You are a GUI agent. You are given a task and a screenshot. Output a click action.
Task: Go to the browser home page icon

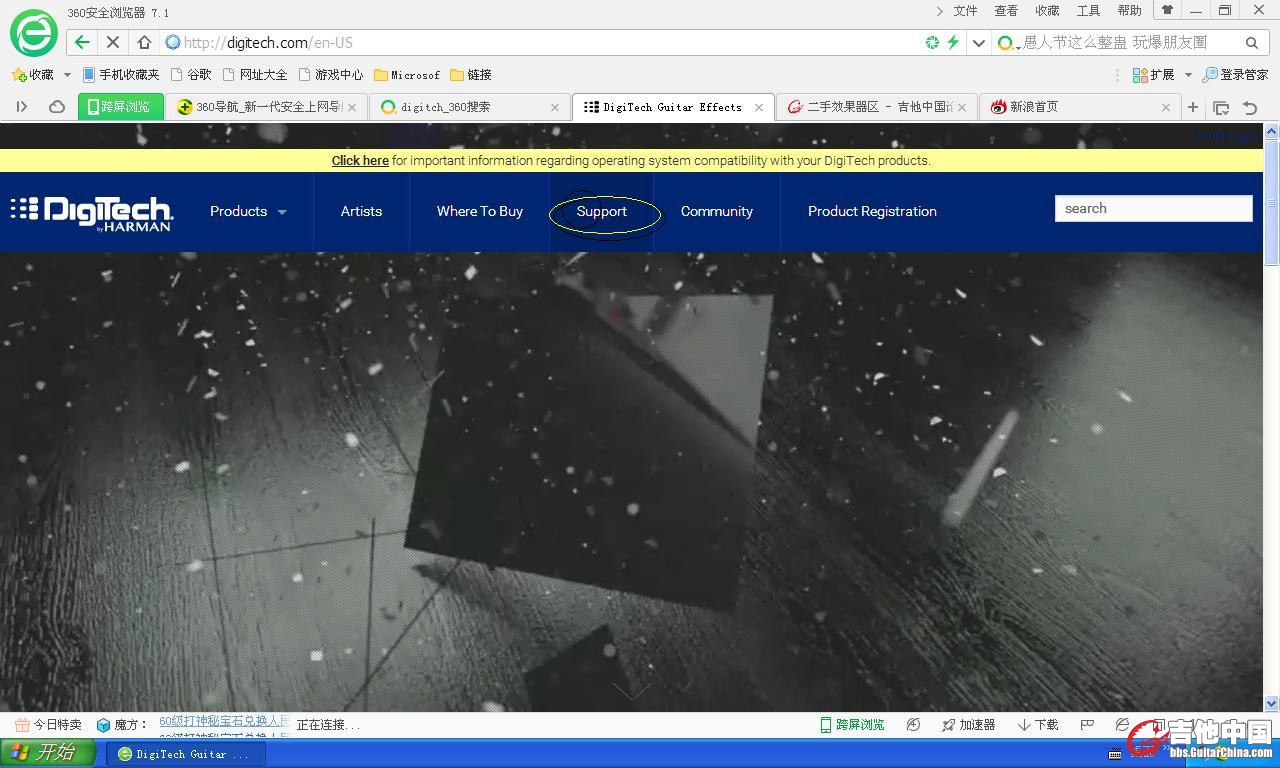click(144, 42)
